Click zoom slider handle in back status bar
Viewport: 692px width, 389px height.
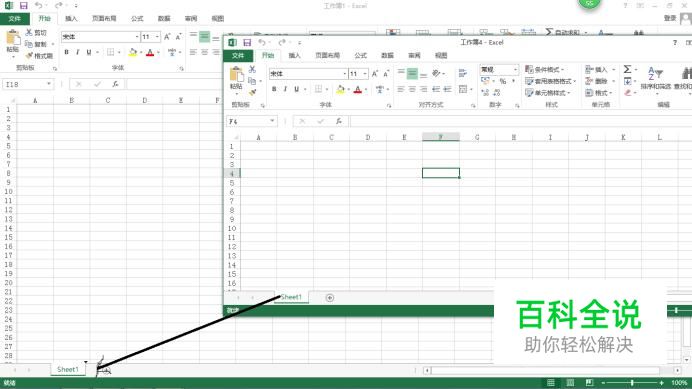[x=632, y=382]
